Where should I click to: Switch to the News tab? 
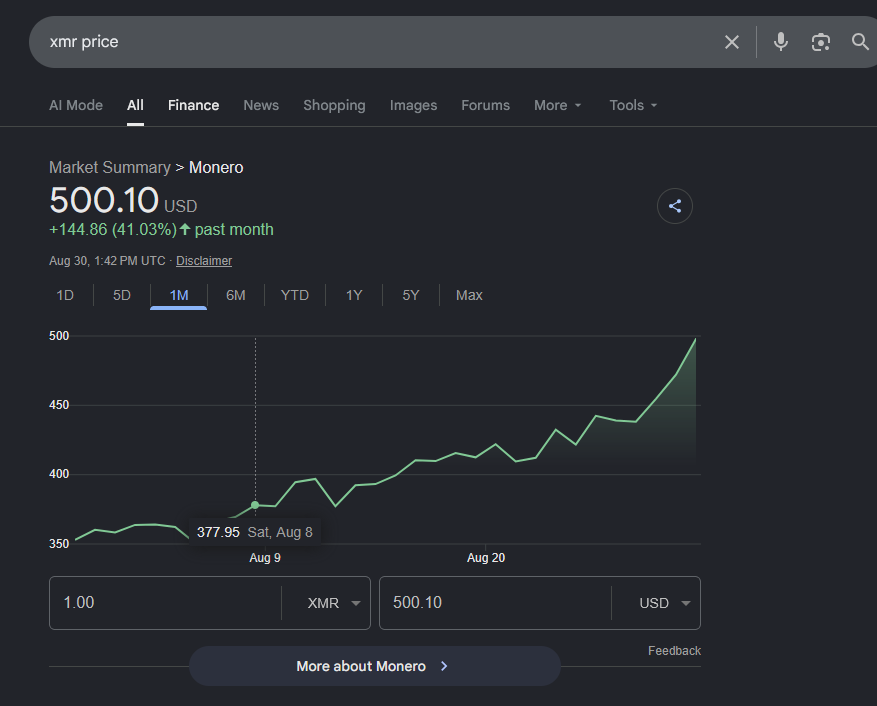[x=261, y=105]
